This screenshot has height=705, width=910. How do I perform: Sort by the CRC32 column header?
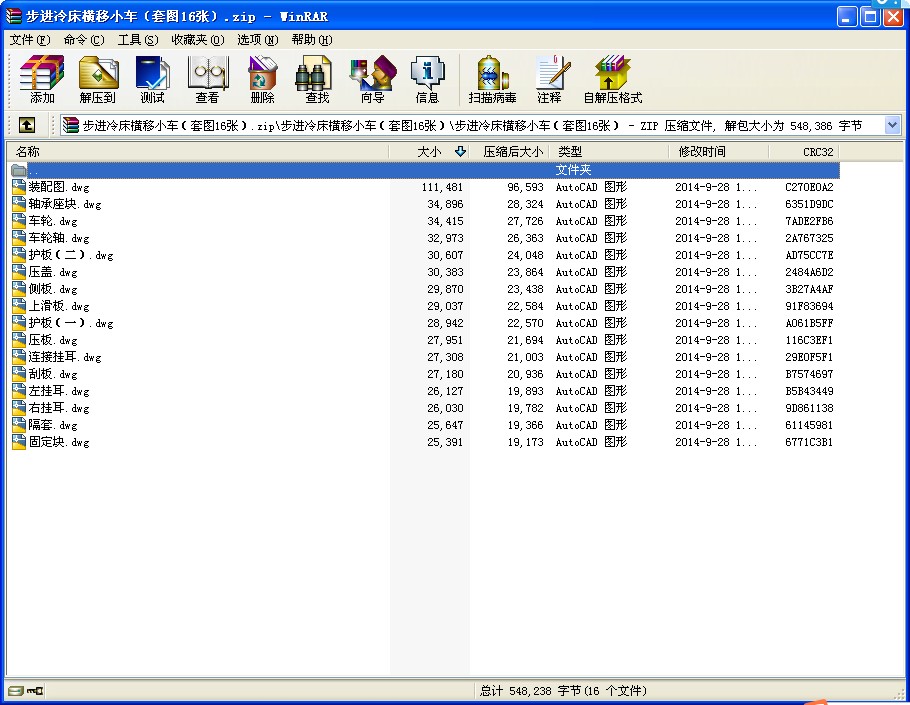tap(816, 152)
